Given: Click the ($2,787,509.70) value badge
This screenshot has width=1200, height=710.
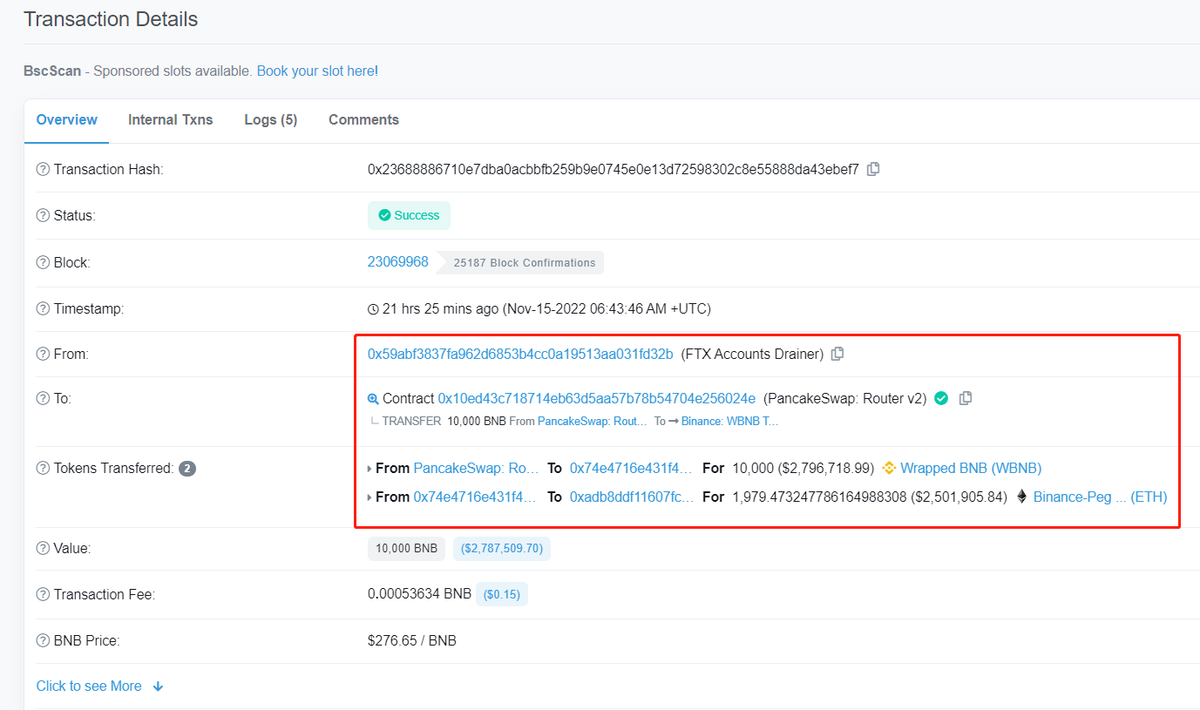Looking at the screenshot, I should (x=502, y=548).
